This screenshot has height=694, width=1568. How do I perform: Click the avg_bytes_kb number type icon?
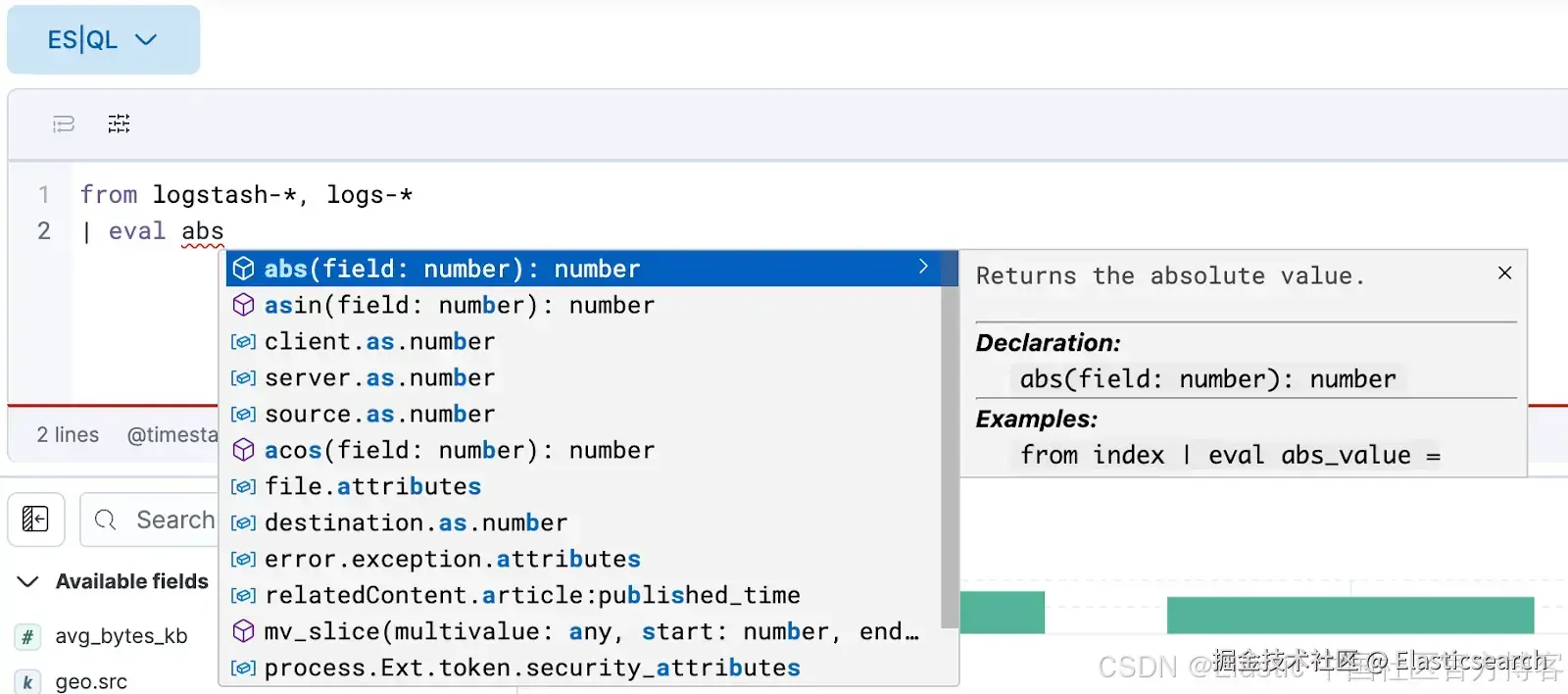[27, 636]
